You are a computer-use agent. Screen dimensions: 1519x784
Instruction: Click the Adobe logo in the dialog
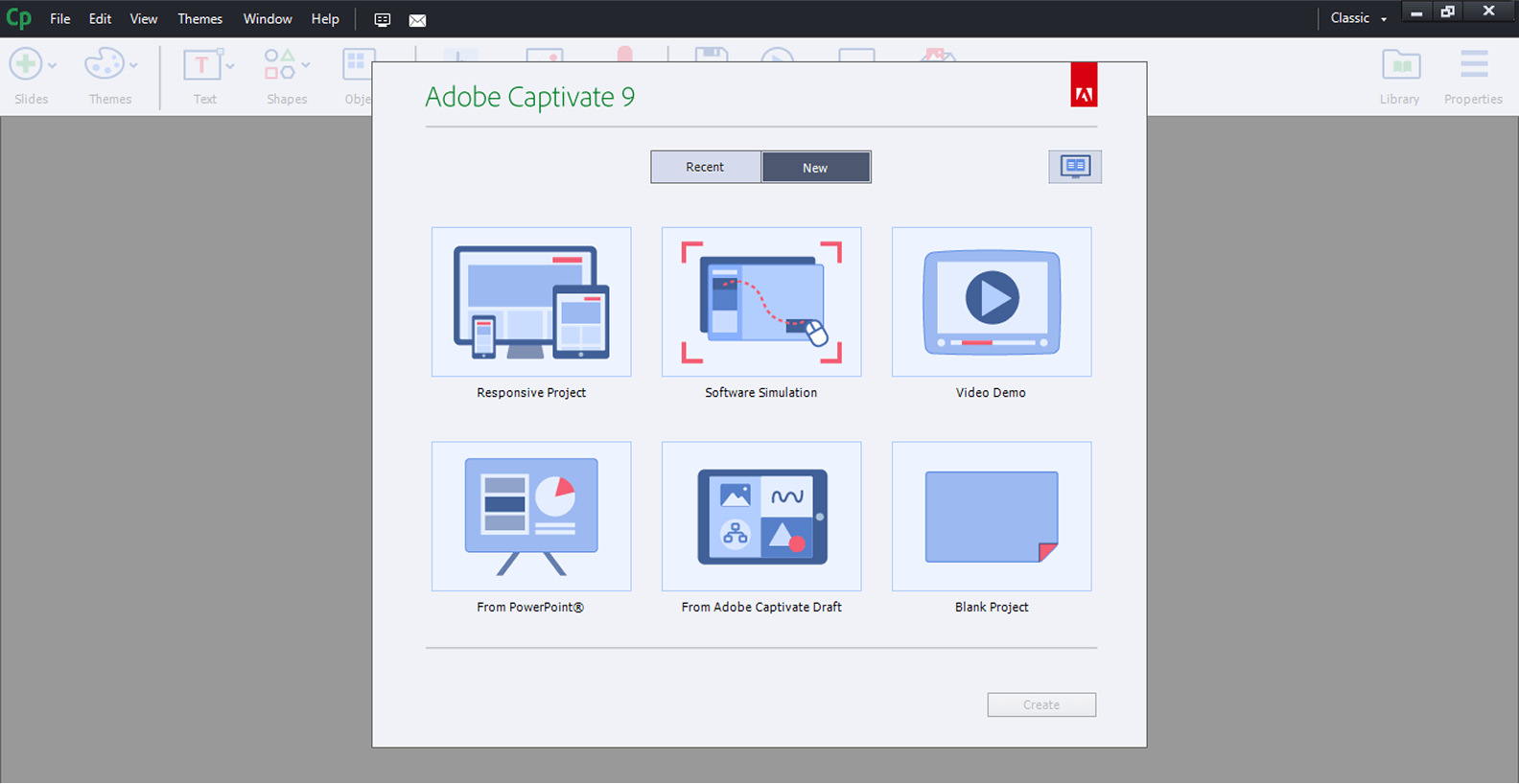pyautogui.click(x=1084, y=85)
